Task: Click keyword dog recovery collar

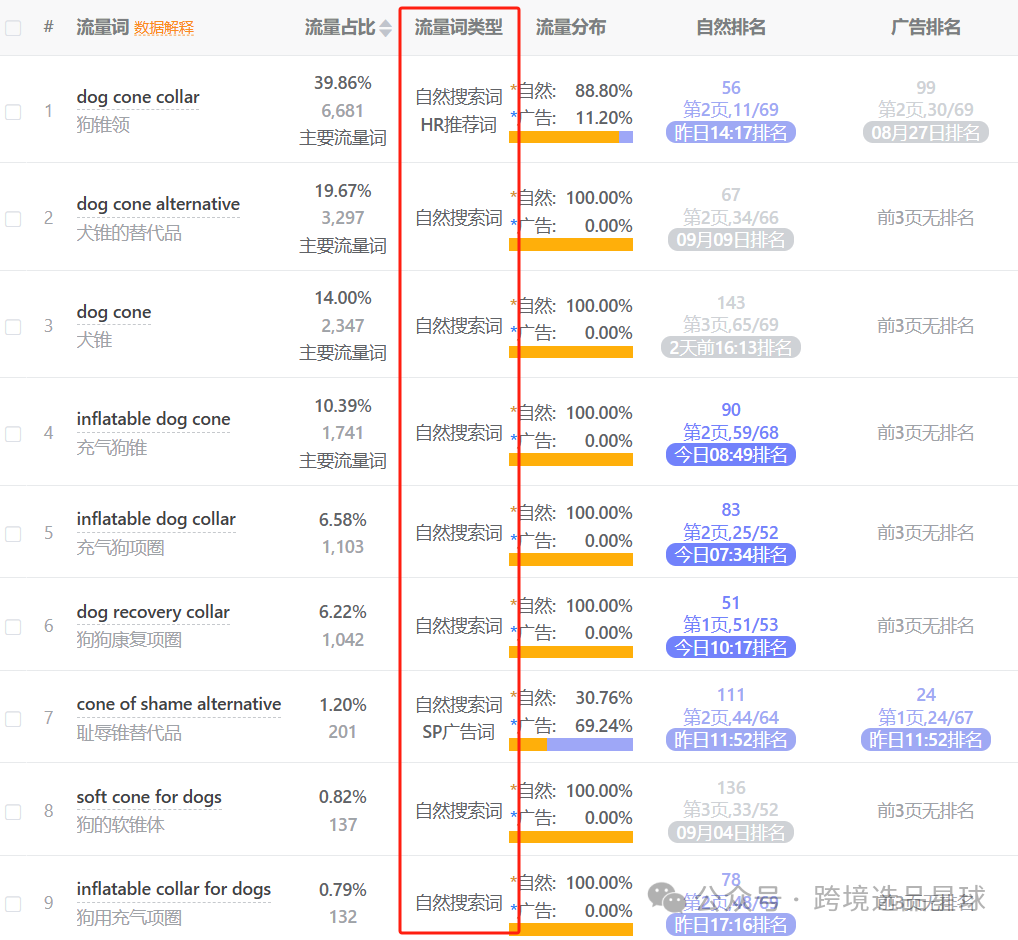Action: 153,612
